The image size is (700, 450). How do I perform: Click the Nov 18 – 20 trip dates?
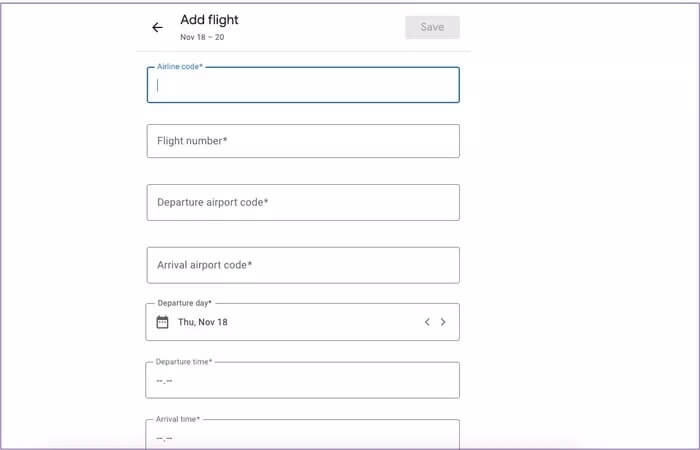click(200, 37)
